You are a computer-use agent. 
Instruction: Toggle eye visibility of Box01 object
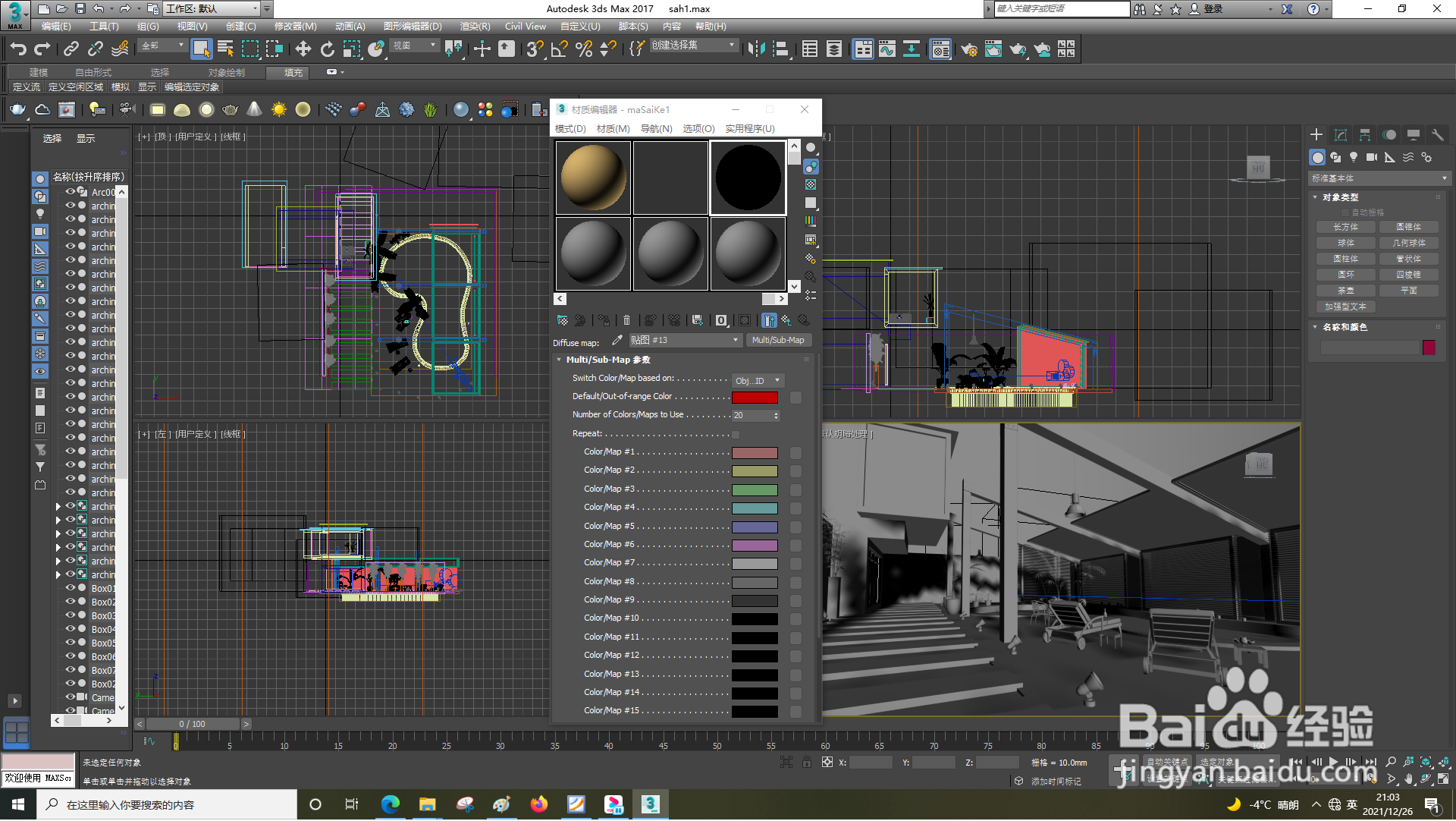click(x=71, y=587)
